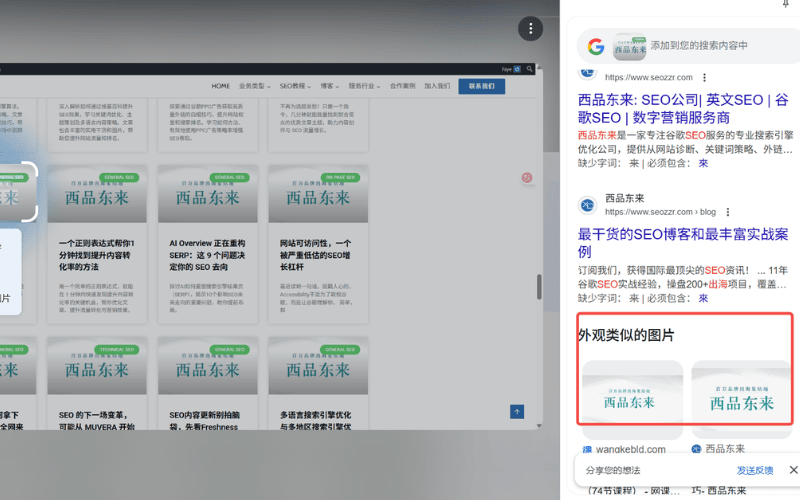
Task: Open the three-dot overlay menu above the webpage
Action: (531, 29)
